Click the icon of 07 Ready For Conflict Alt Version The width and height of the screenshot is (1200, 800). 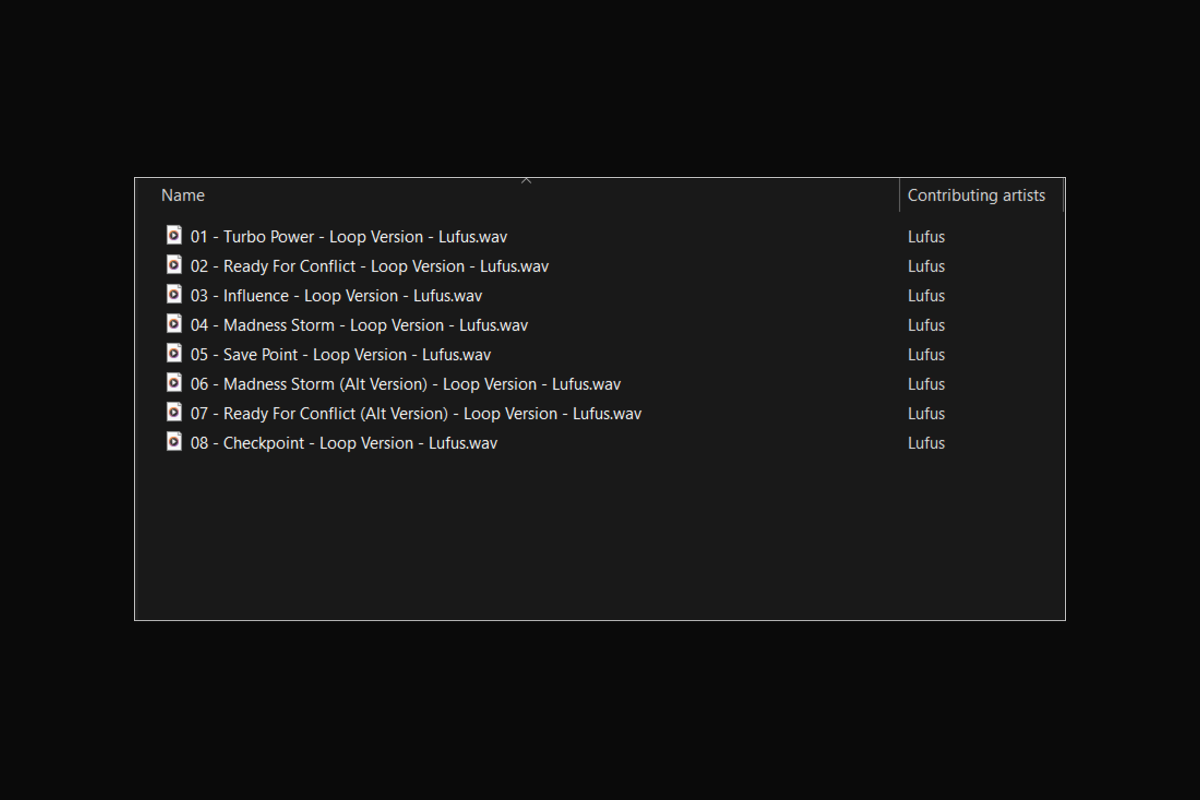coord(174,412)
